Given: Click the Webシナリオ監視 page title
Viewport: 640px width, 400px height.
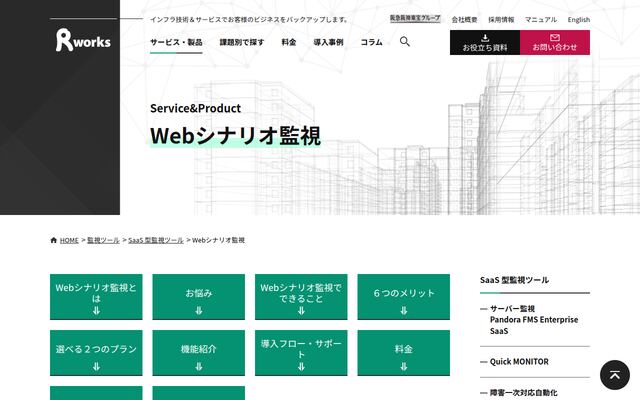Looking at the screenshot, I should click(236, 136).
